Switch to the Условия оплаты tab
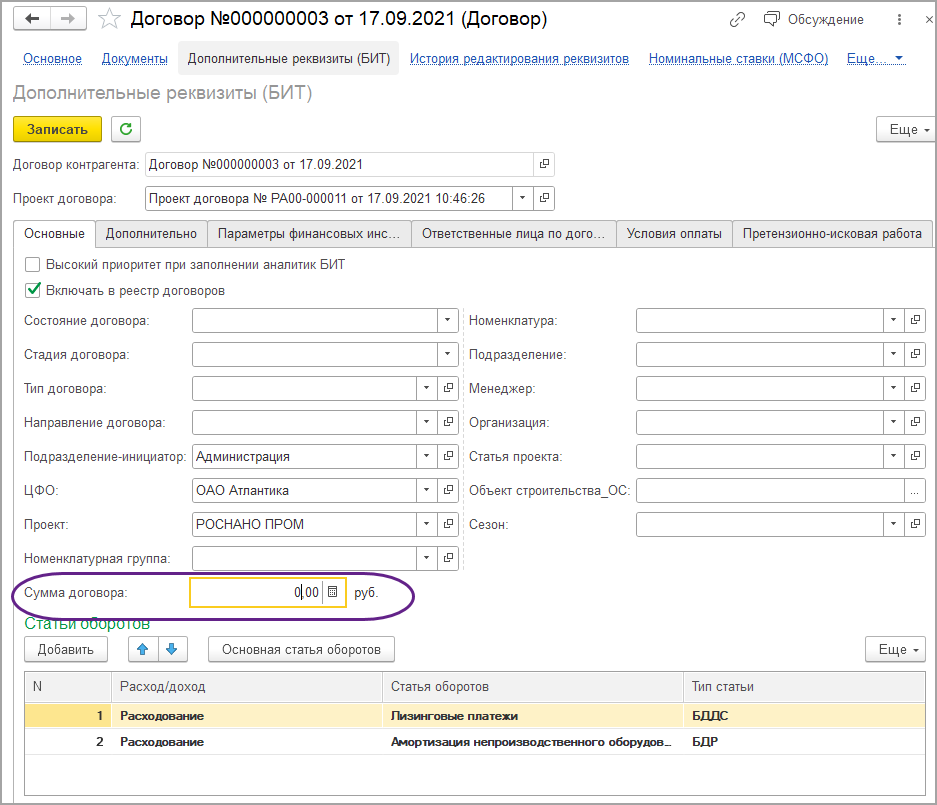The height and width of the screenshot is (805, 937). coord(673,233)
